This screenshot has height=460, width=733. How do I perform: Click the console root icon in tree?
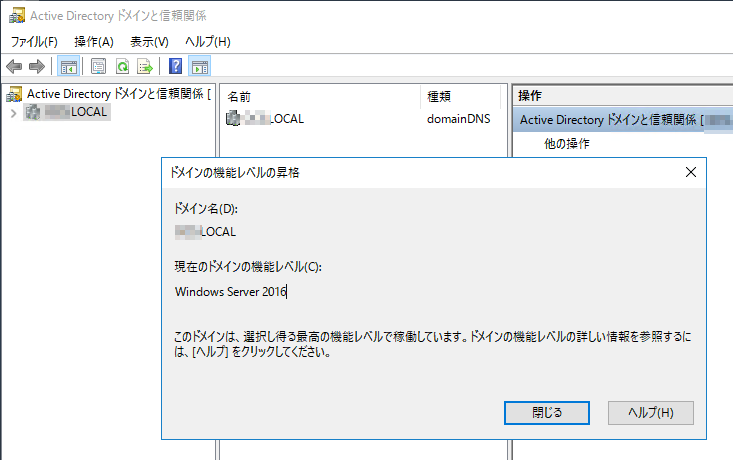(x=14, y=94)
